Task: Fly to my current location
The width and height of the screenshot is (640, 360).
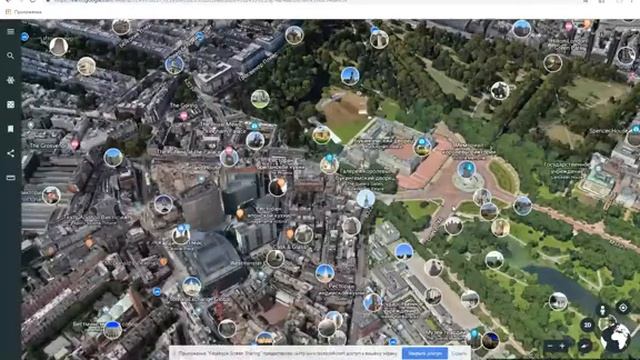Action: [x=623, y=307]
